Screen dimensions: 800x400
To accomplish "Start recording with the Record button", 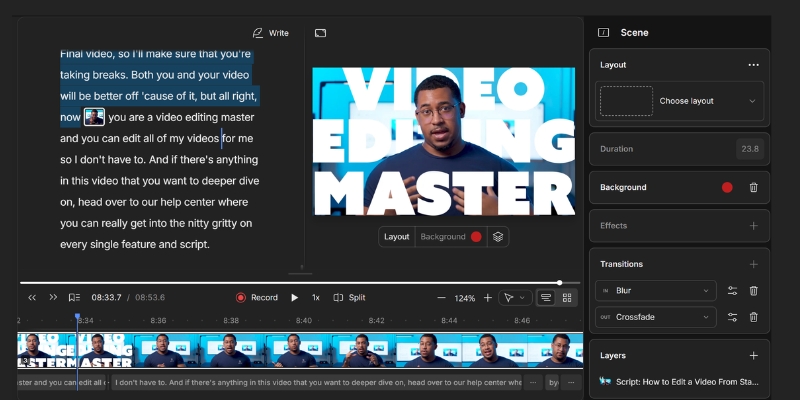I will coord(257,297).
